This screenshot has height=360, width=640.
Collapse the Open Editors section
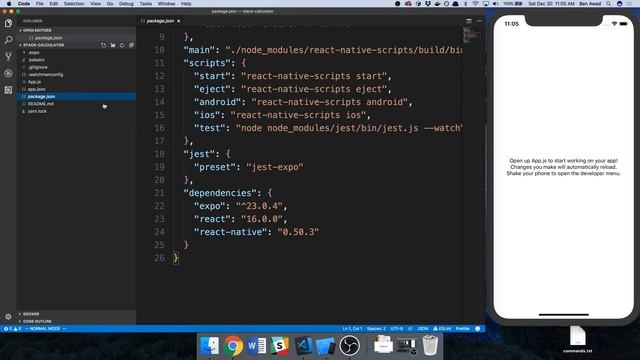[x=37, y=30]
